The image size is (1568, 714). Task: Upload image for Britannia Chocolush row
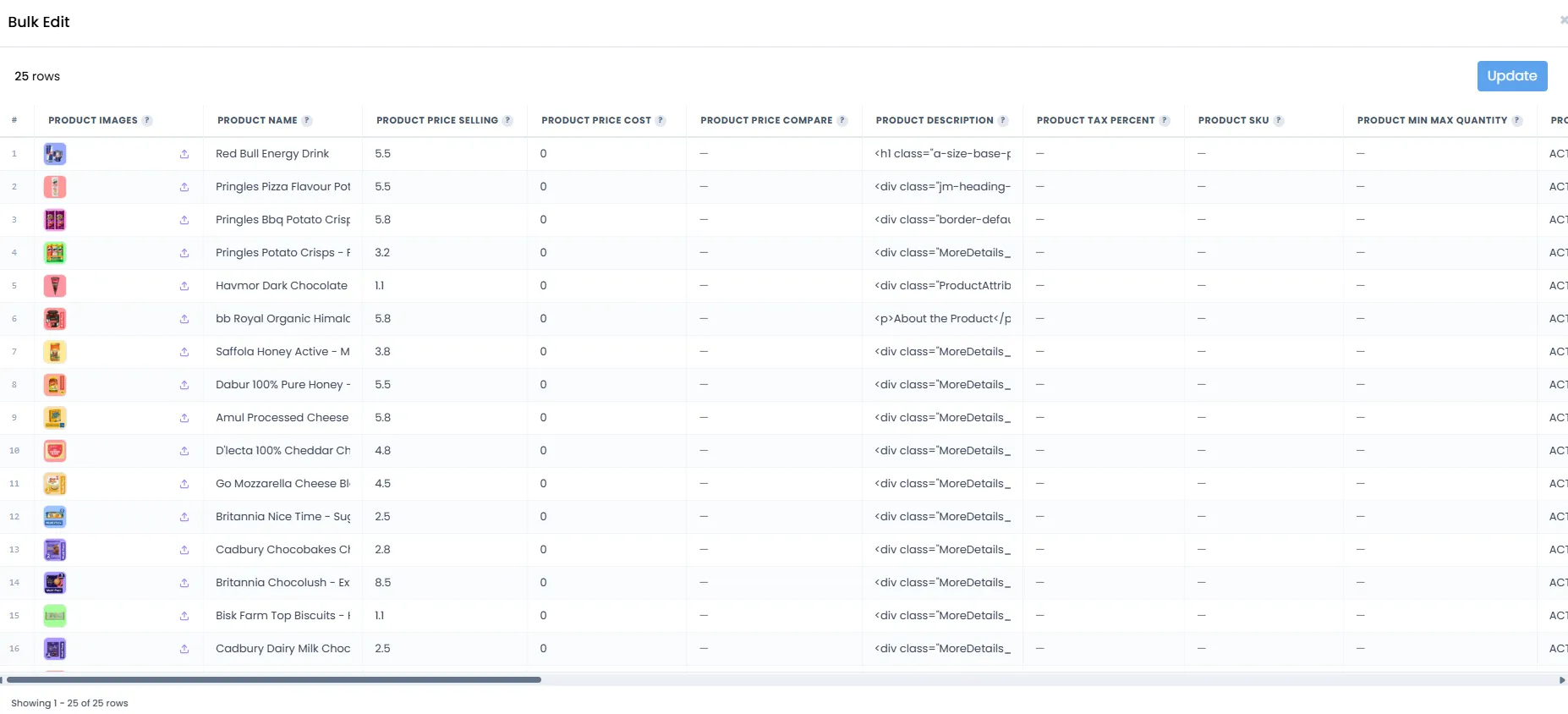184,583
